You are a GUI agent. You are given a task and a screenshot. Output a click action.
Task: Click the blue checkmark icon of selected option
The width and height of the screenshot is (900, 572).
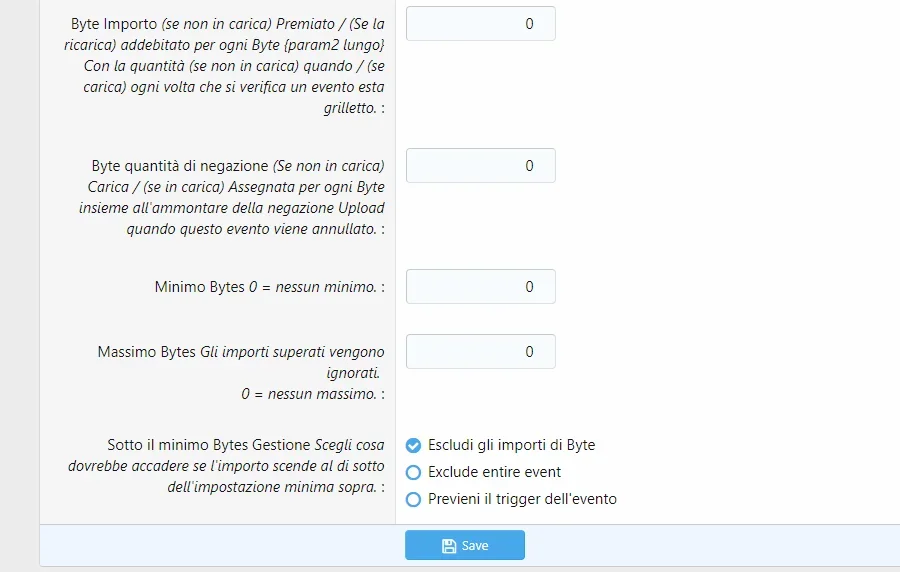[x=413, y=445]
